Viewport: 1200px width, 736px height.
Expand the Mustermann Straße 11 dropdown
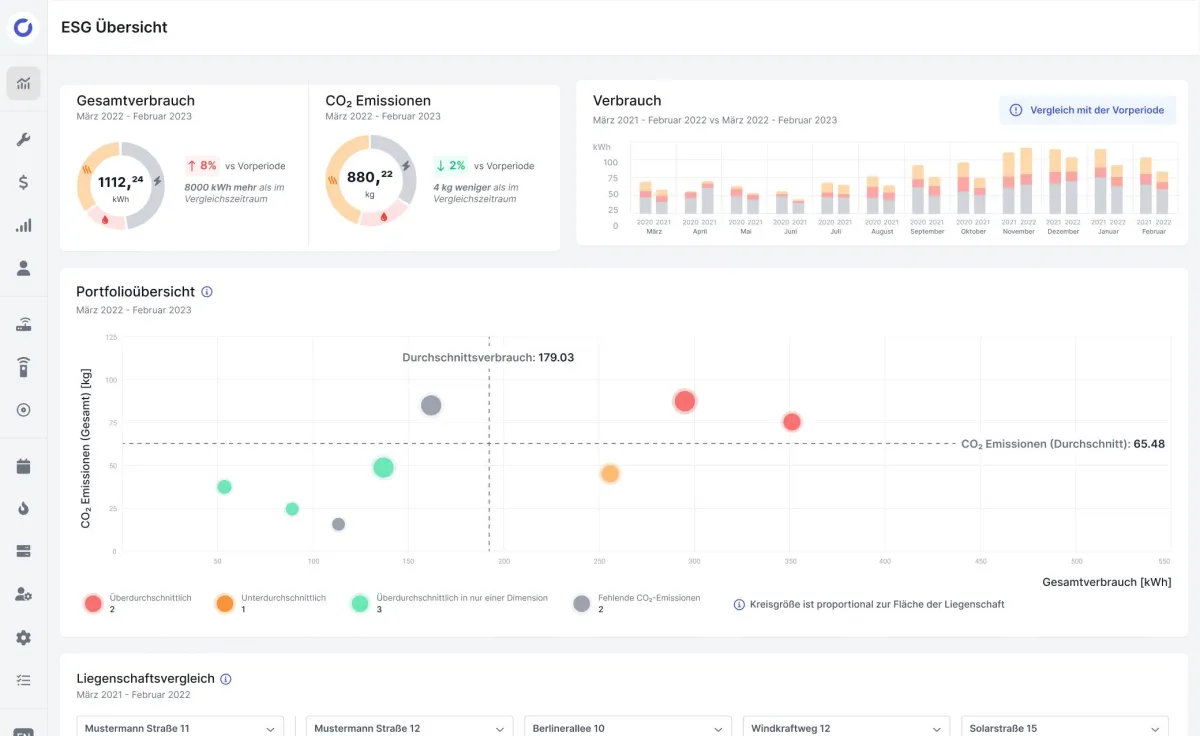pos(180,728)
